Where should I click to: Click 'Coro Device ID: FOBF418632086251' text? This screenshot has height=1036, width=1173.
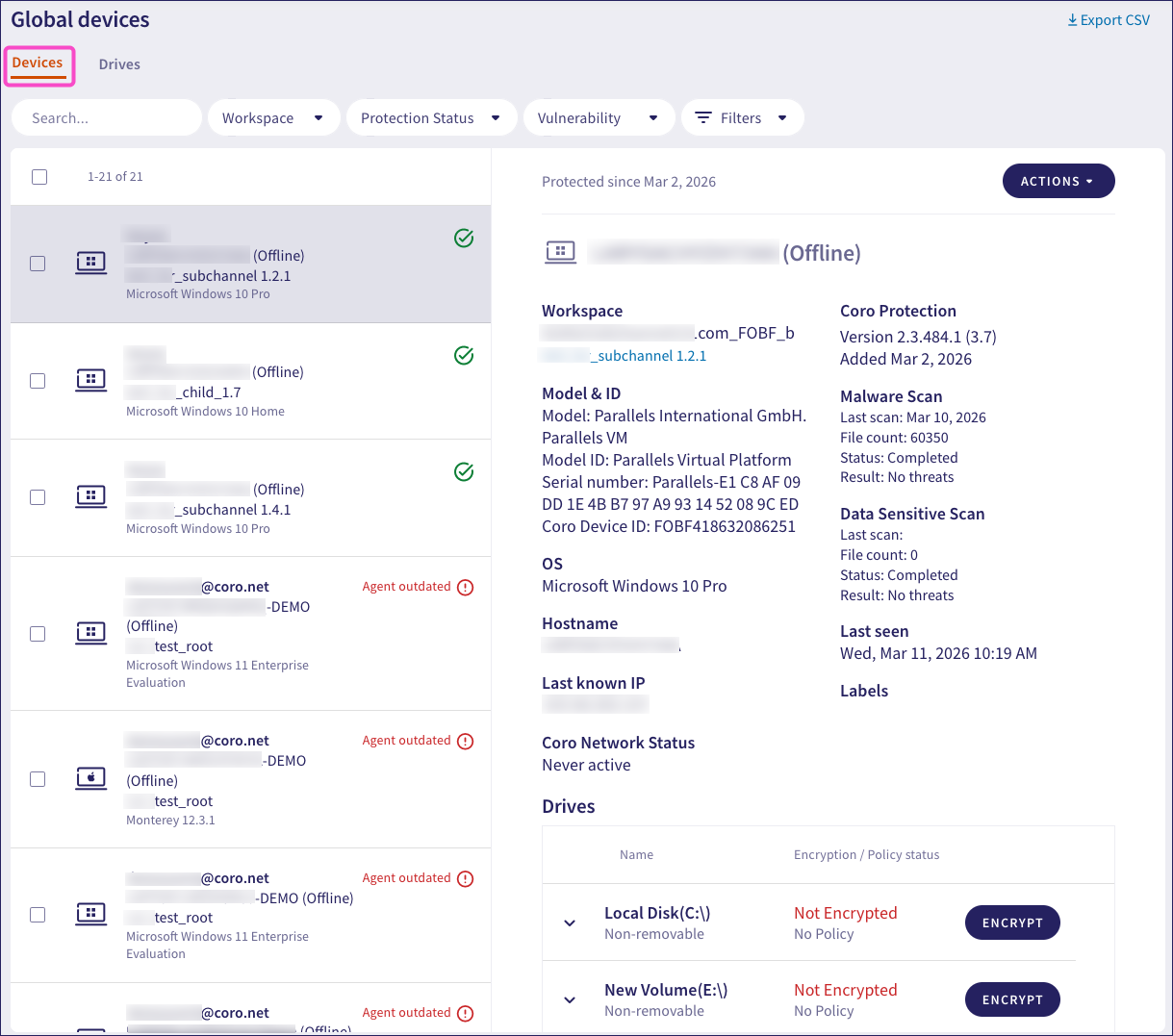(669, 526)
